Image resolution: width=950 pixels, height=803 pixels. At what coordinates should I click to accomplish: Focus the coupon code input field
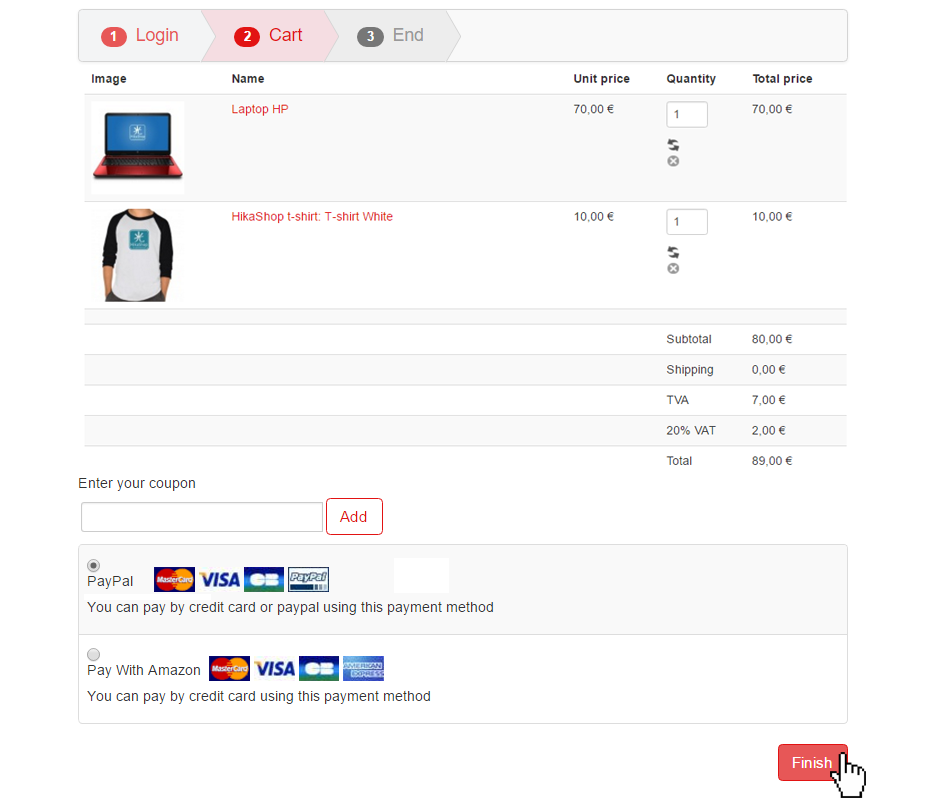[202, 517]
